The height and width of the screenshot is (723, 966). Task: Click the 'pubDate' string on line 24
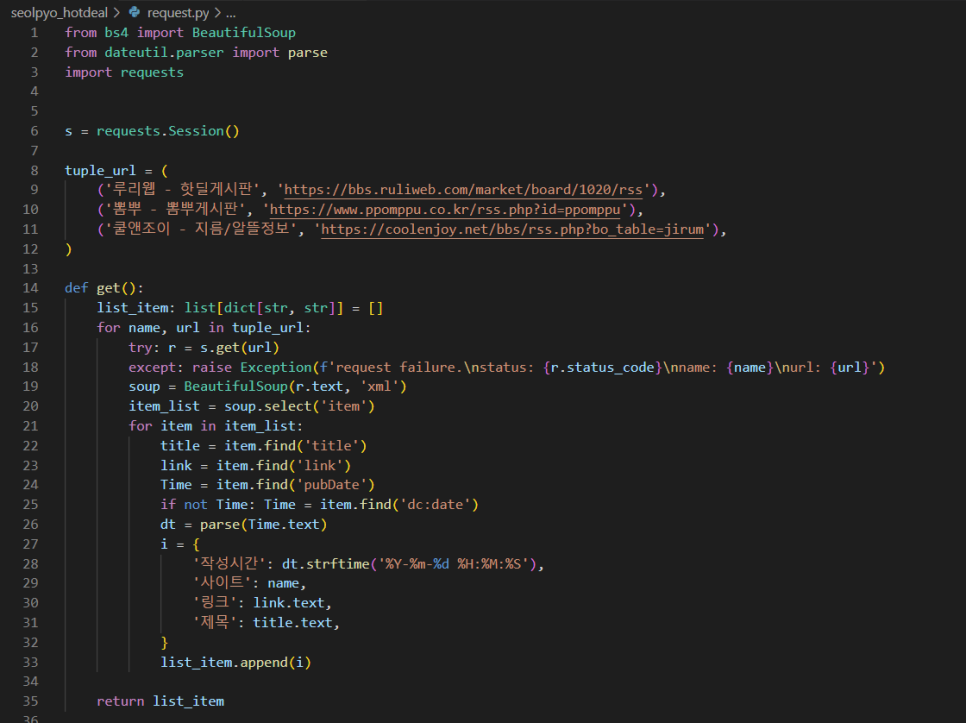[331, 485]
